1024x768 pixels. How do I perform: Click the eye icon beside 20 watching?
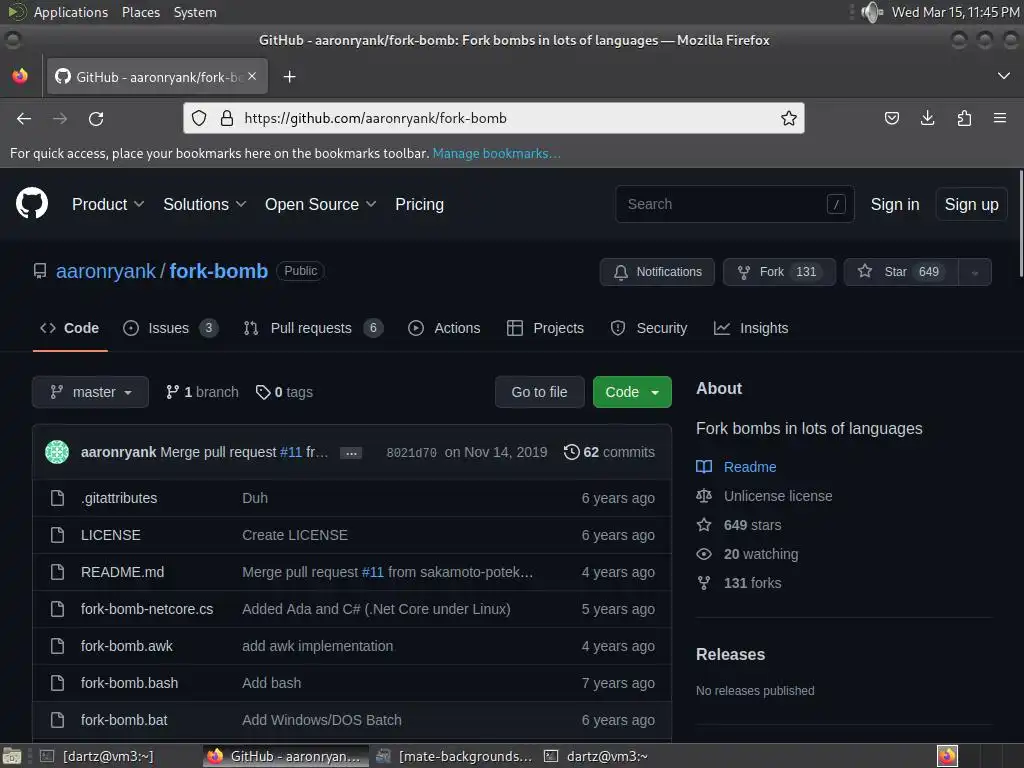pyautogui.click(x=704, y=554)
